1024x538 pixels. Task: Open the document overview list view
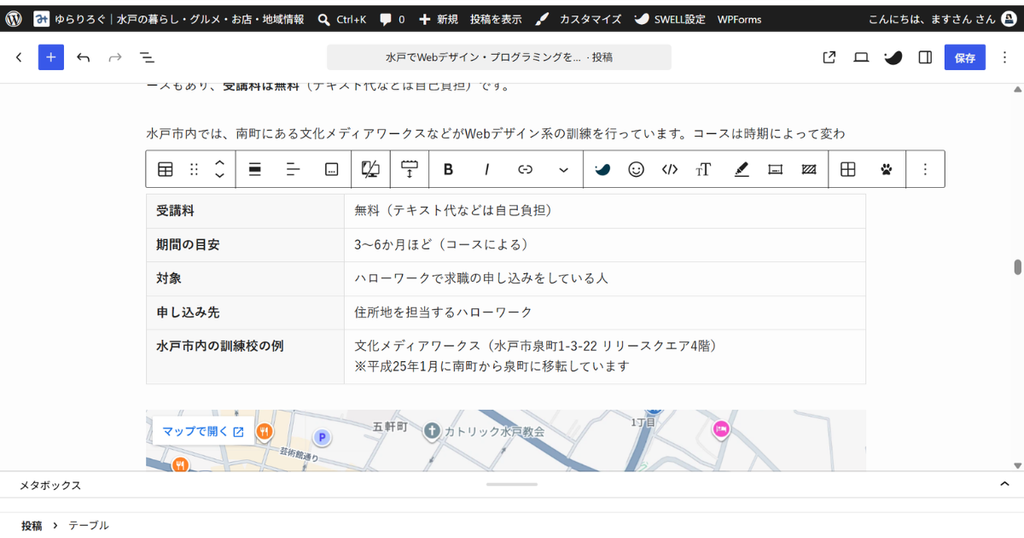click(x=147, y=57)
